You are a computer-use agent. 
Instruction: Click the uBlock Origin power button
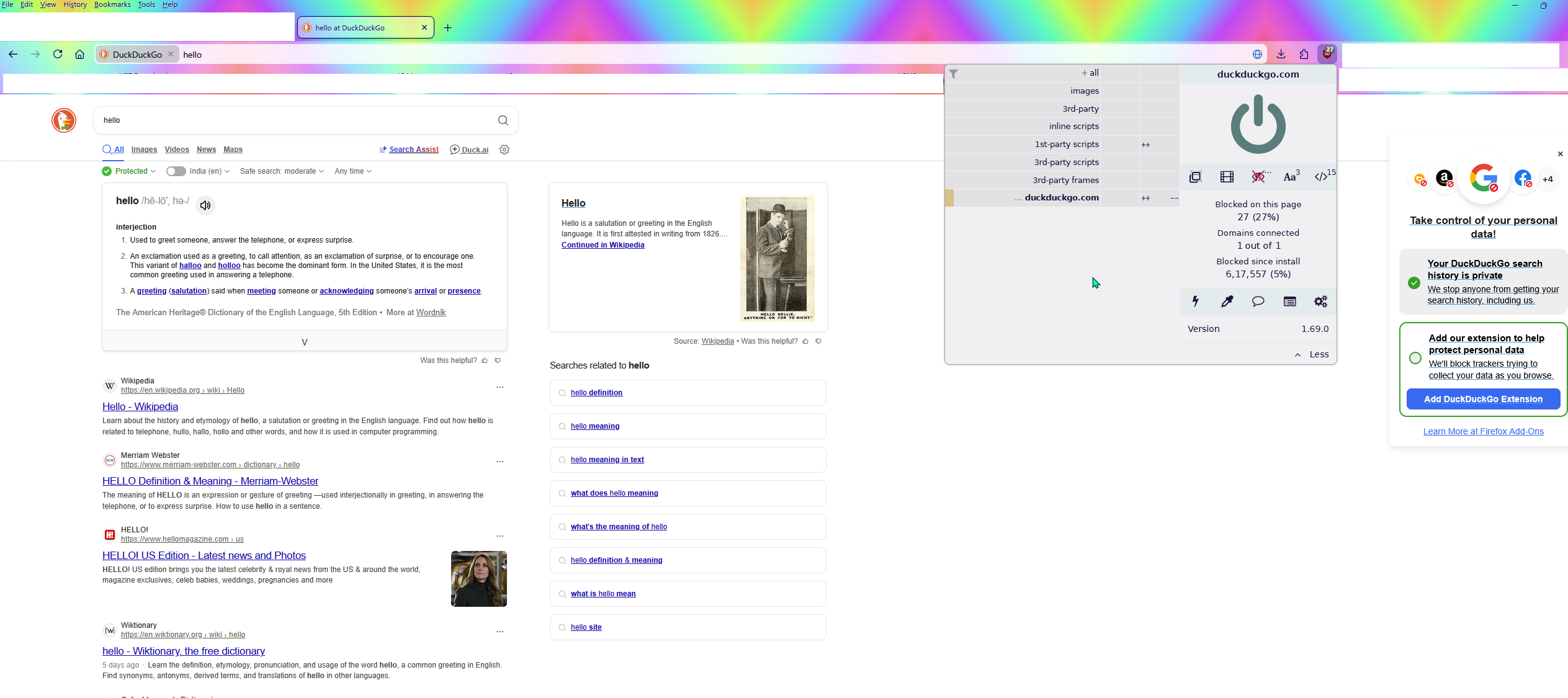click(x=1258, y=125)
